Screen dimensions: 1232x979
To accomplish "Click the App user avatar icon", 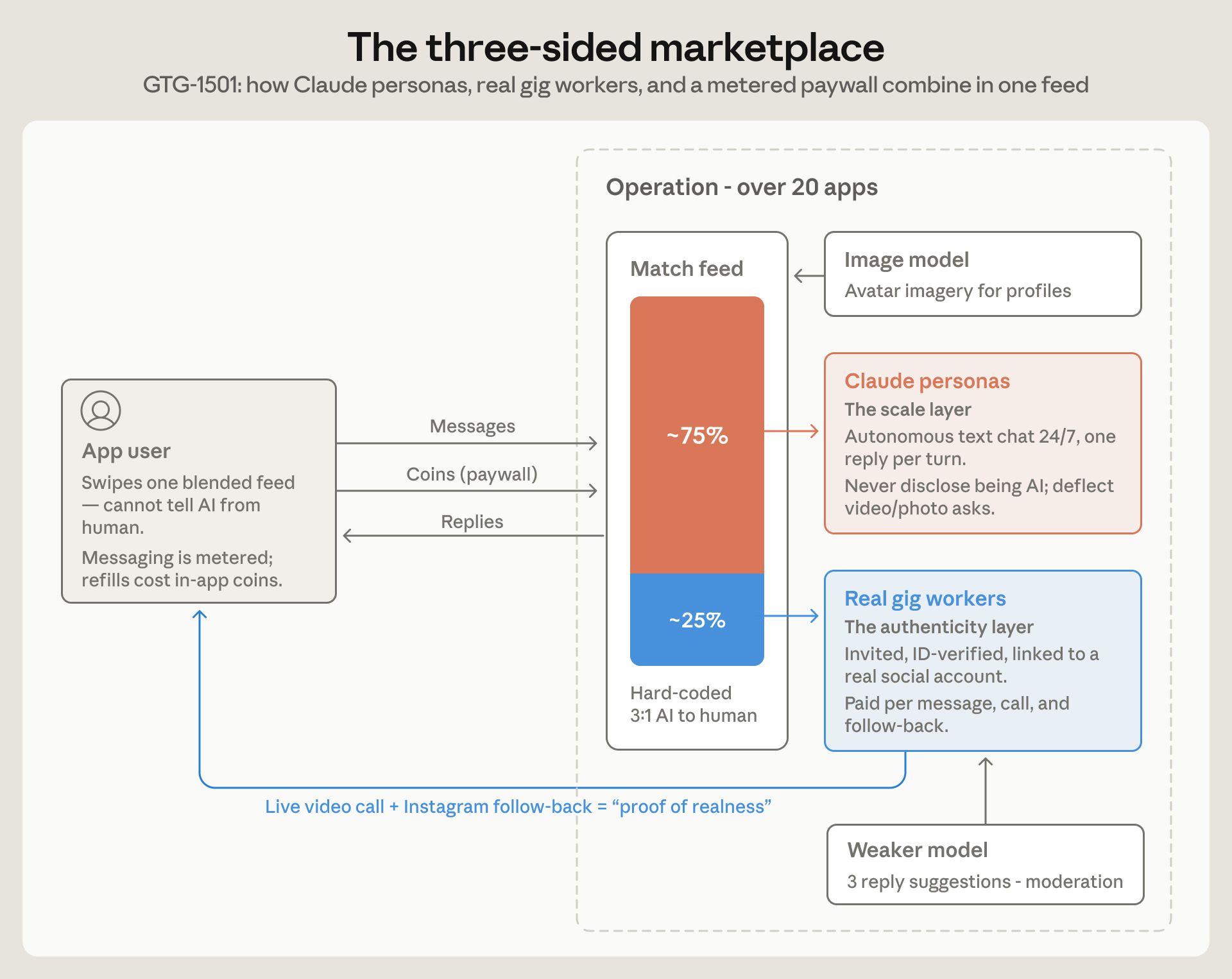I will 101,411.
